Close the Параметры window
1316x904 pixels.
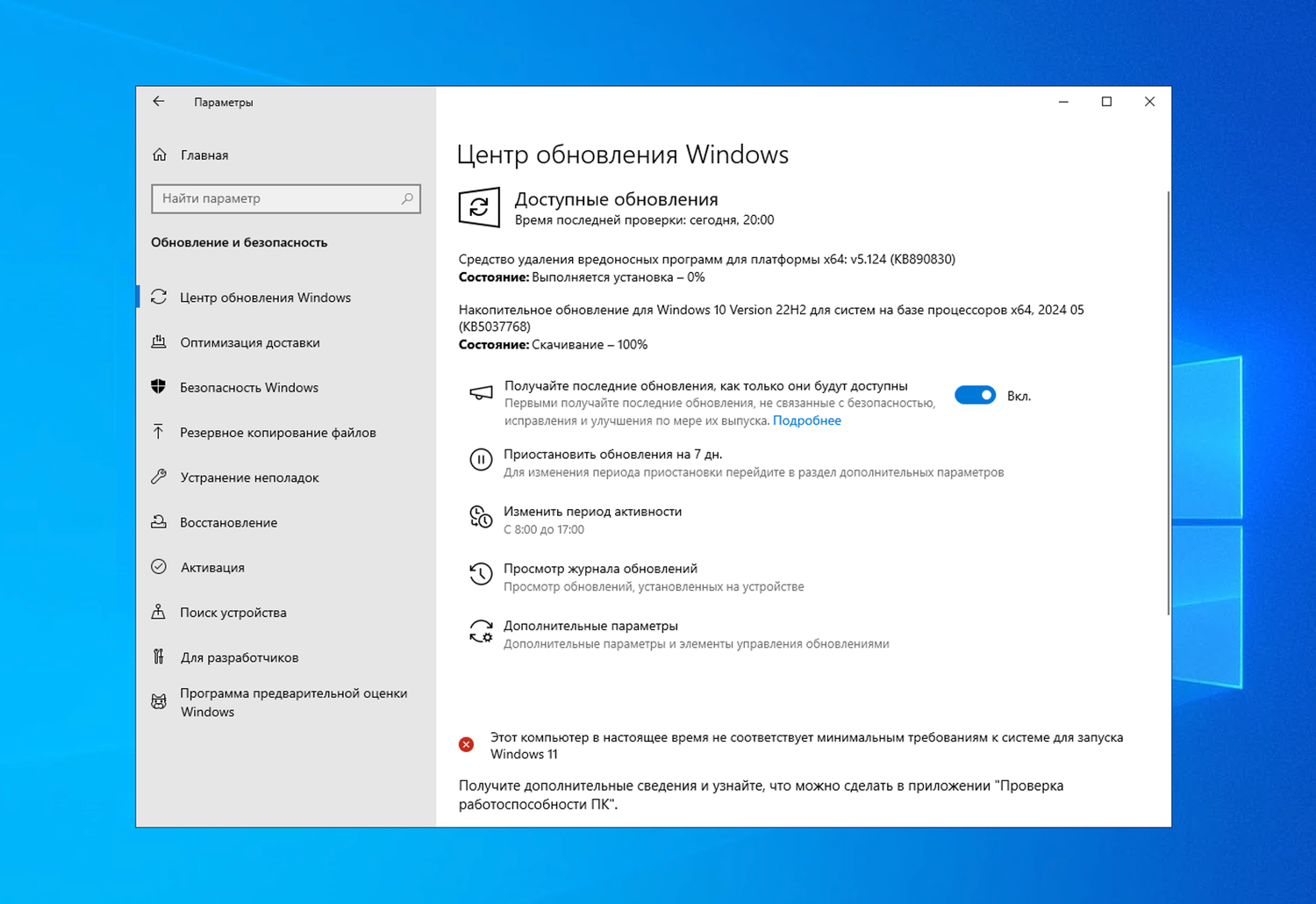coord(1149,102)
